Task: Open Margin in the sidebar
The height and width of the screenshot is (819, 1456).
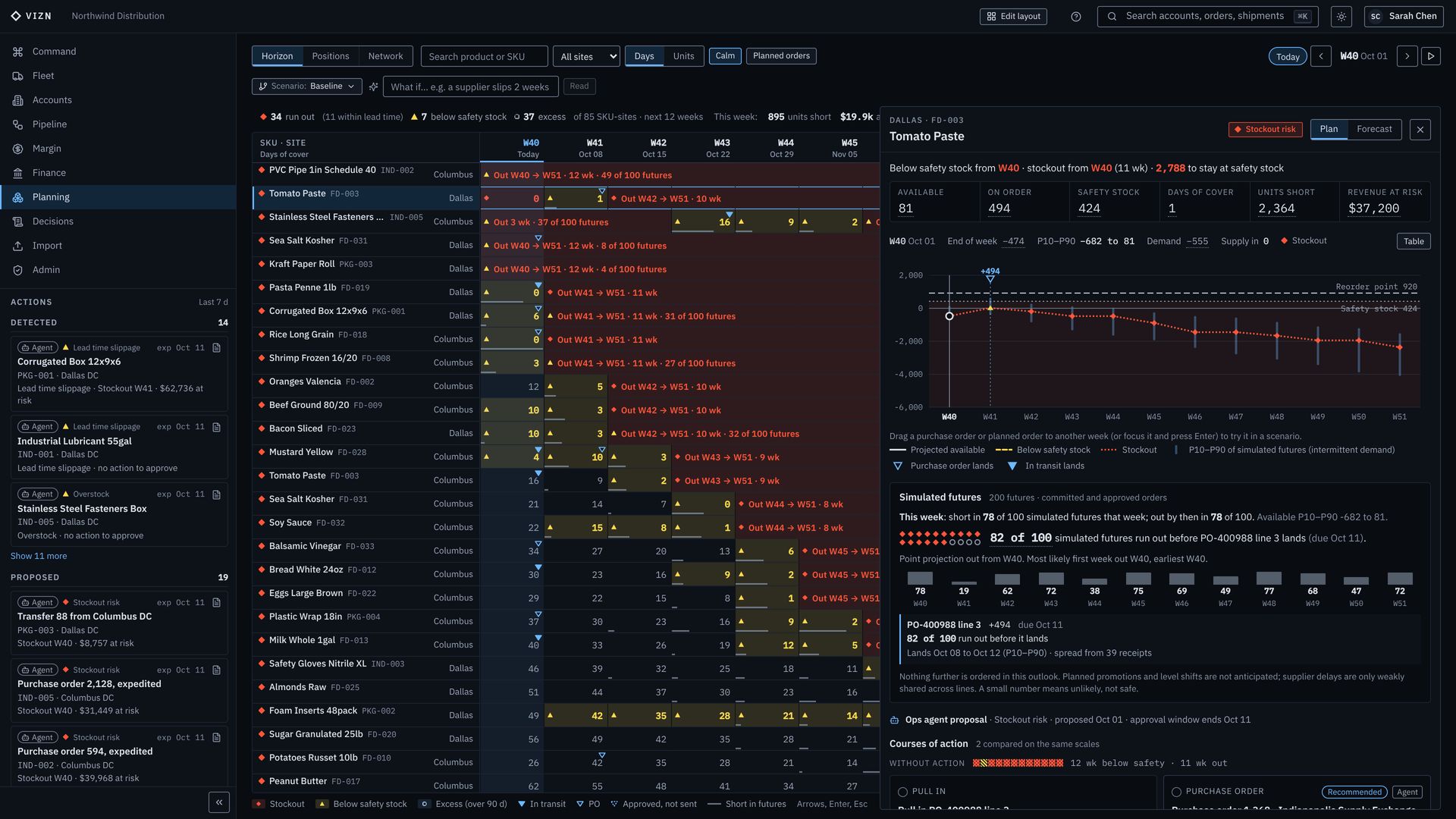Action: click(x=118, y=149)
